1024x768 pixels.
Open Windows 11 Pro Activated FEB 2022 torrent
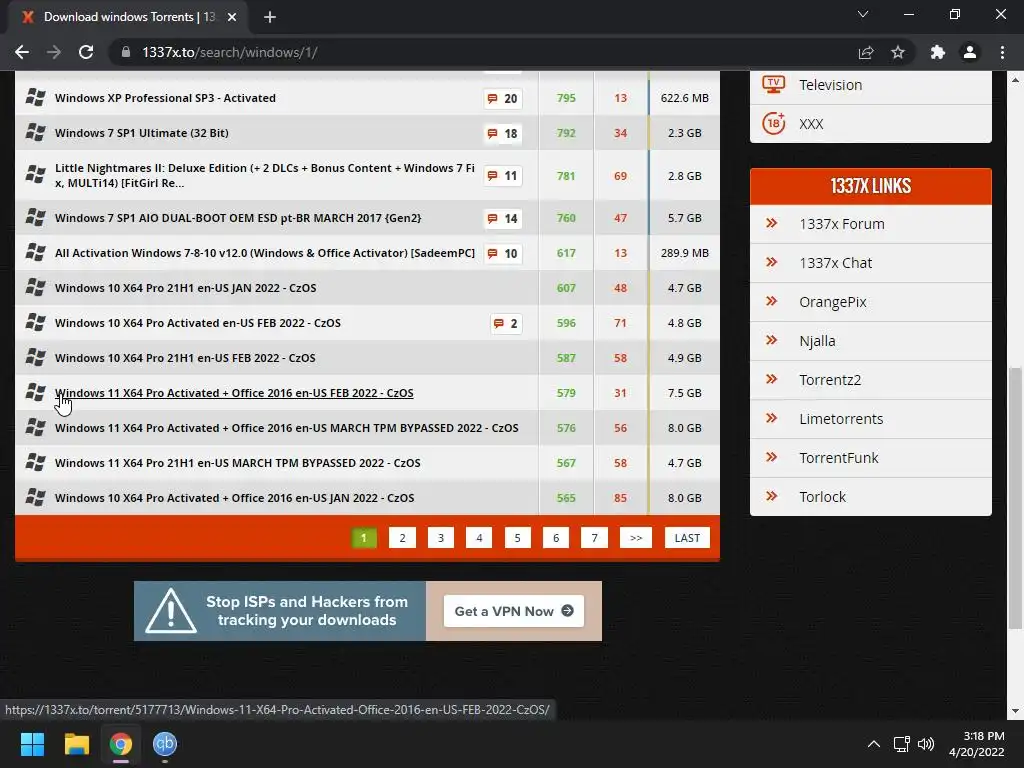pos(234,393)
